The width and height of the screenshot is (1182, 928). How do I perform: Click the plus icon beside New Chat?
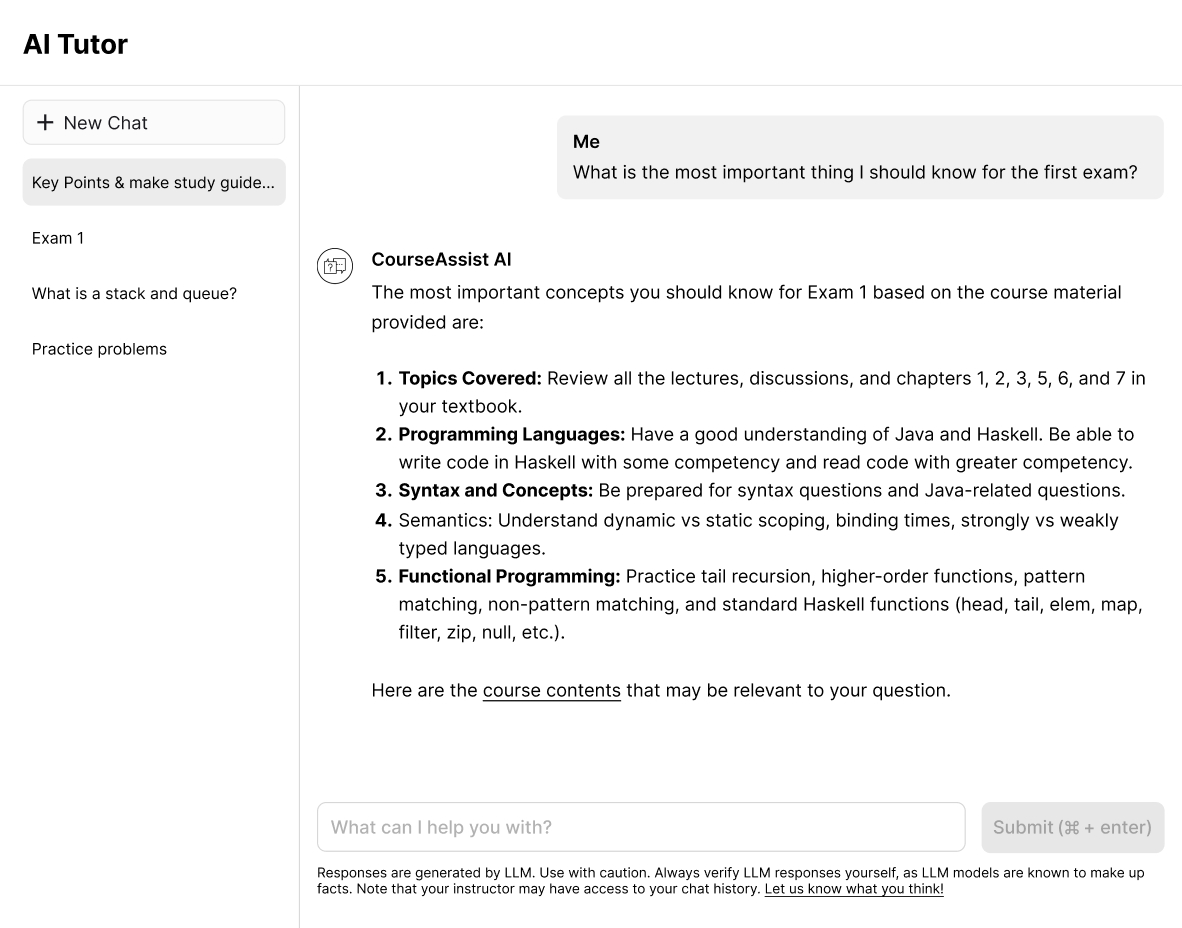[x=45, y=123]
